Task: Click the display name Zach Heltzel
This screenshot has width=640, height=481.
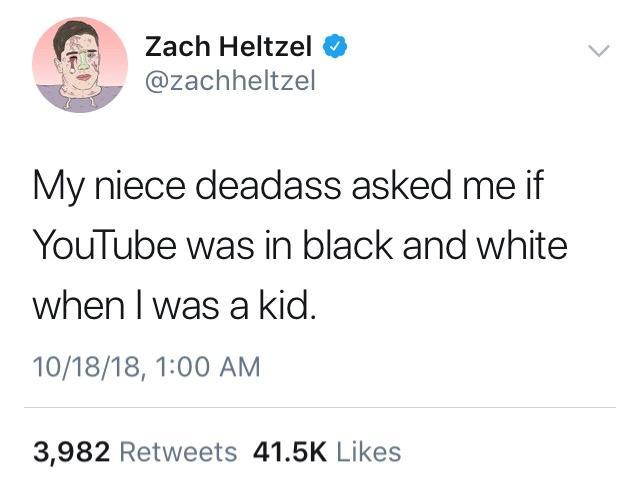Action: point(229,46)
